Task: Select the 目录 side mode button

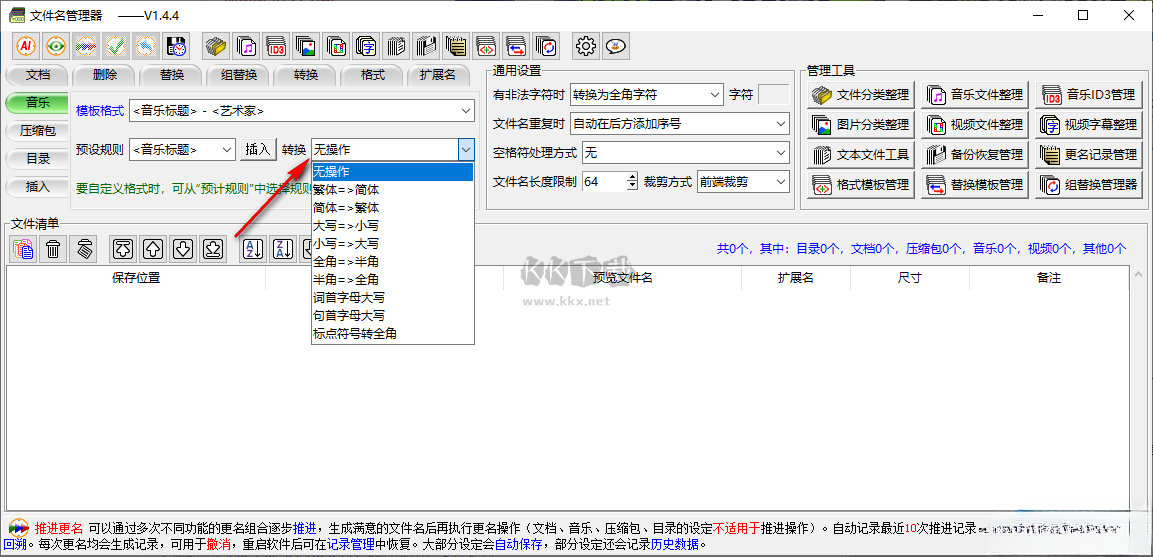Action: [37, 158]
